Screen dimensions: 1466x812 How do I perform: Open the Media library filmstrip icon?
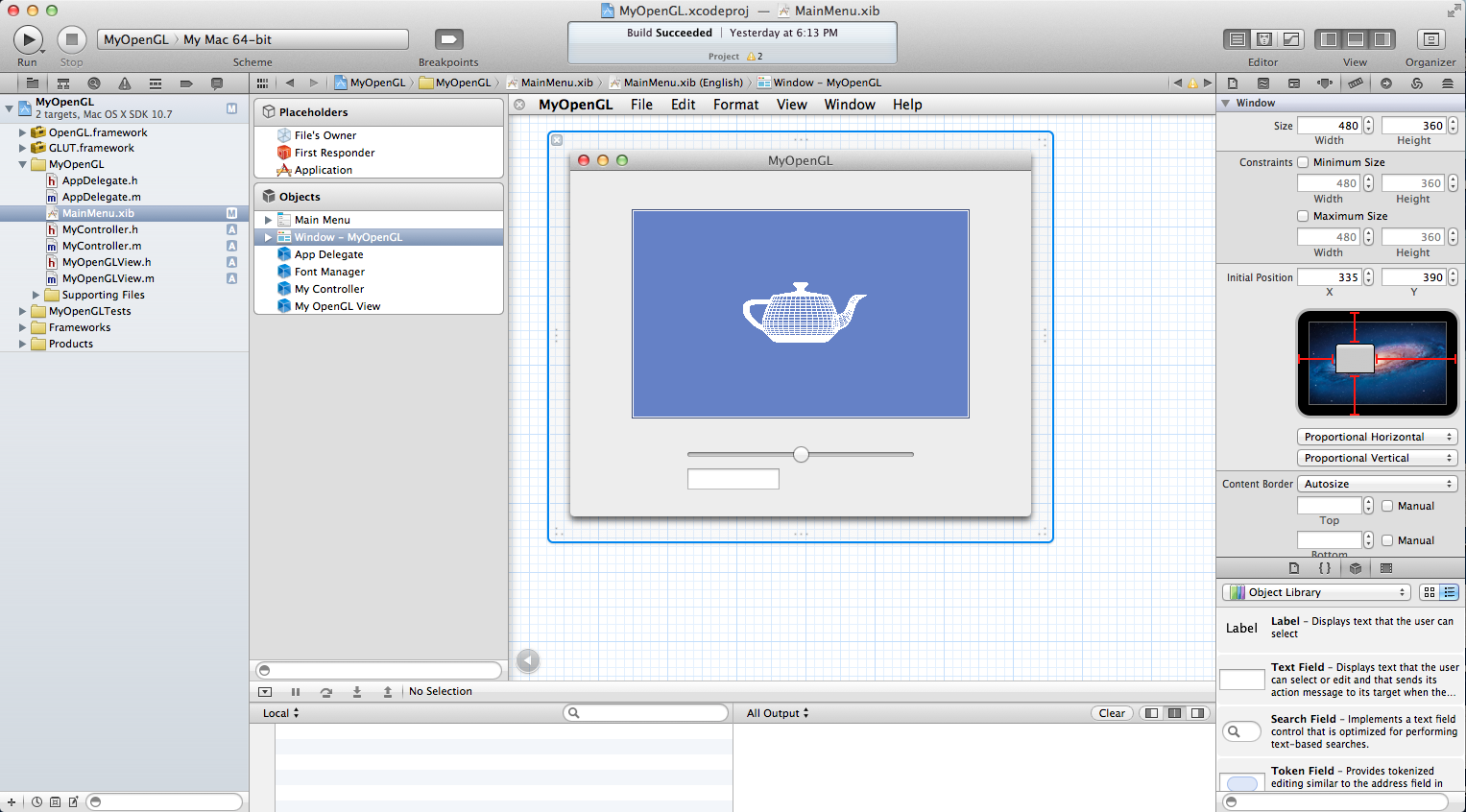[1386, 568]
